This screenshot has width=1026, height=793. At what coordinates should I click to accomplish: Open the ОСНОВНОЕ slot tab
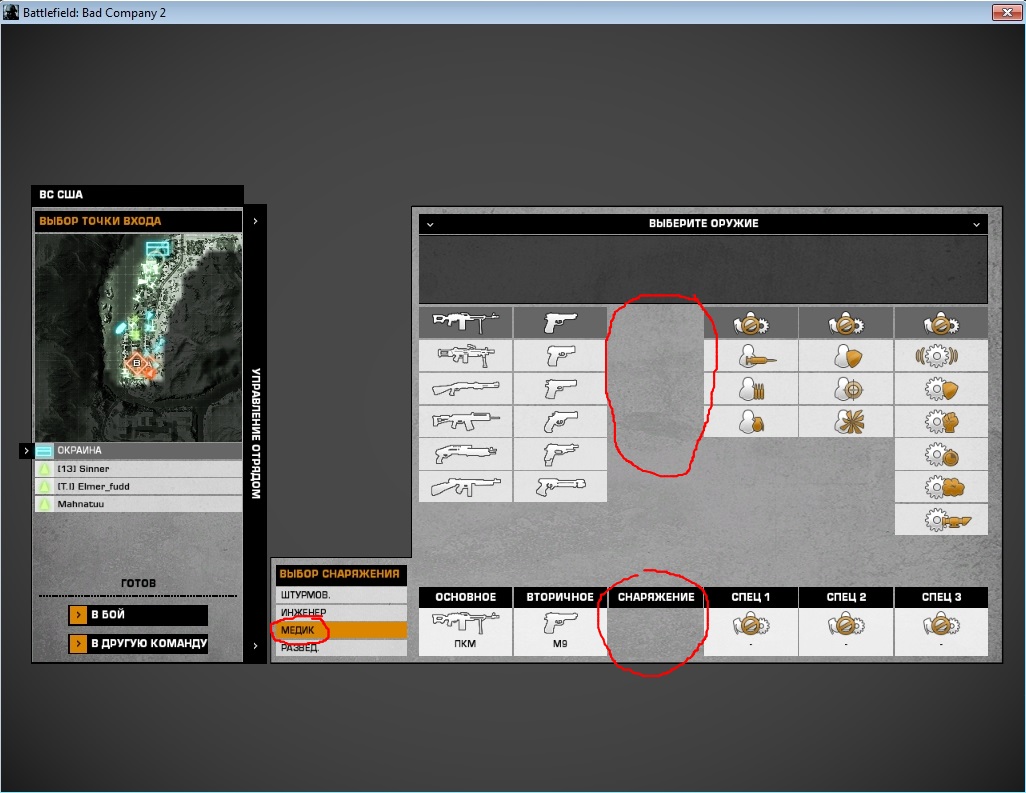click(x=465, y=597)
